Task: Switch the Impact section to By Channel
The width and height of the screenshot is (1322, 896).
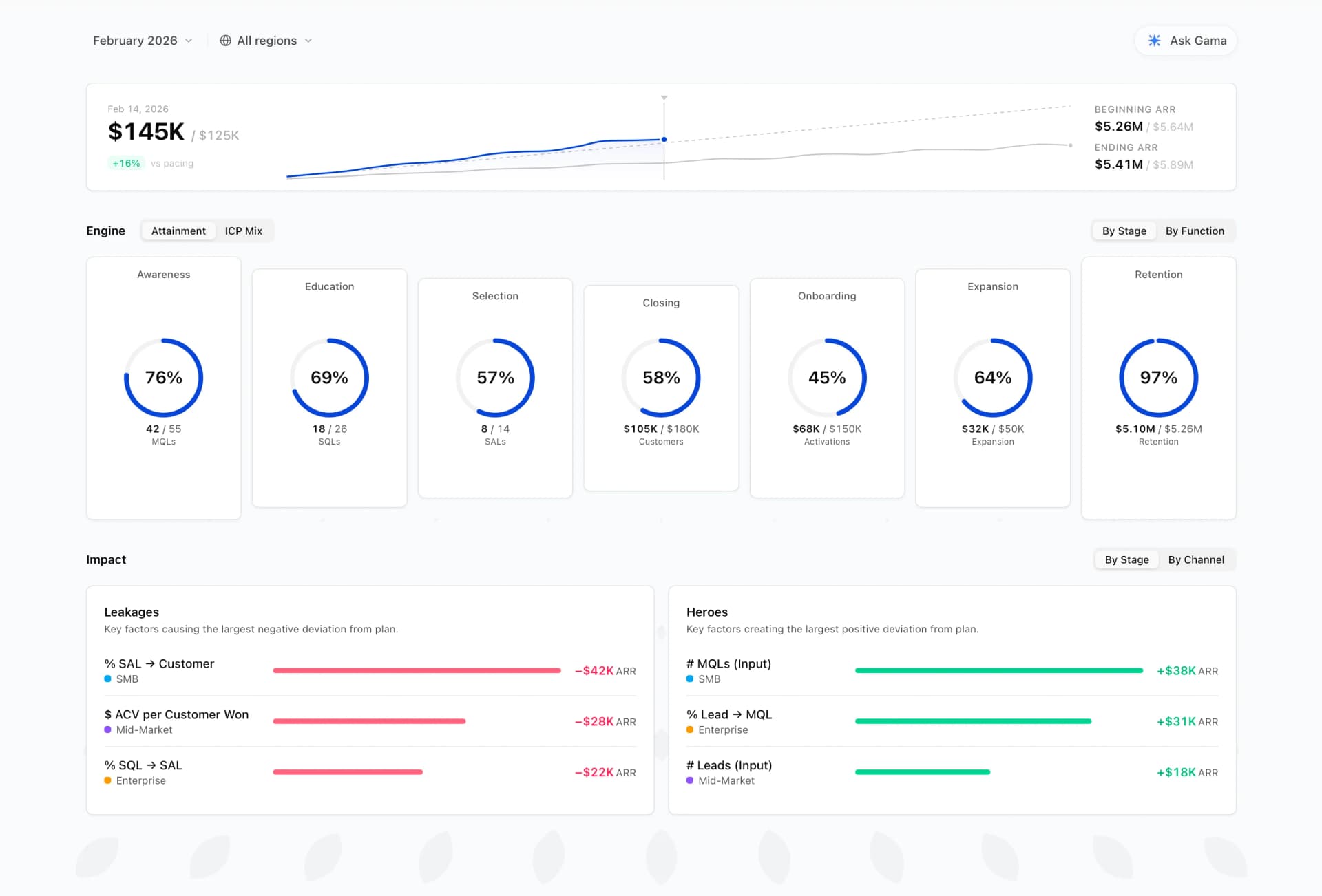Action: pos(1197,559)
